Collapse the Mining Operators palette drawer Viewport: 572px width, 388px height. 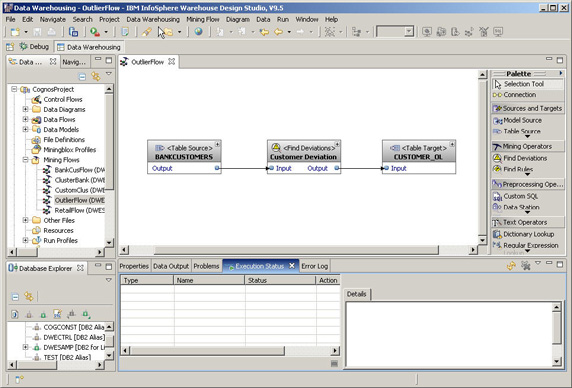(x=527, y=146)
